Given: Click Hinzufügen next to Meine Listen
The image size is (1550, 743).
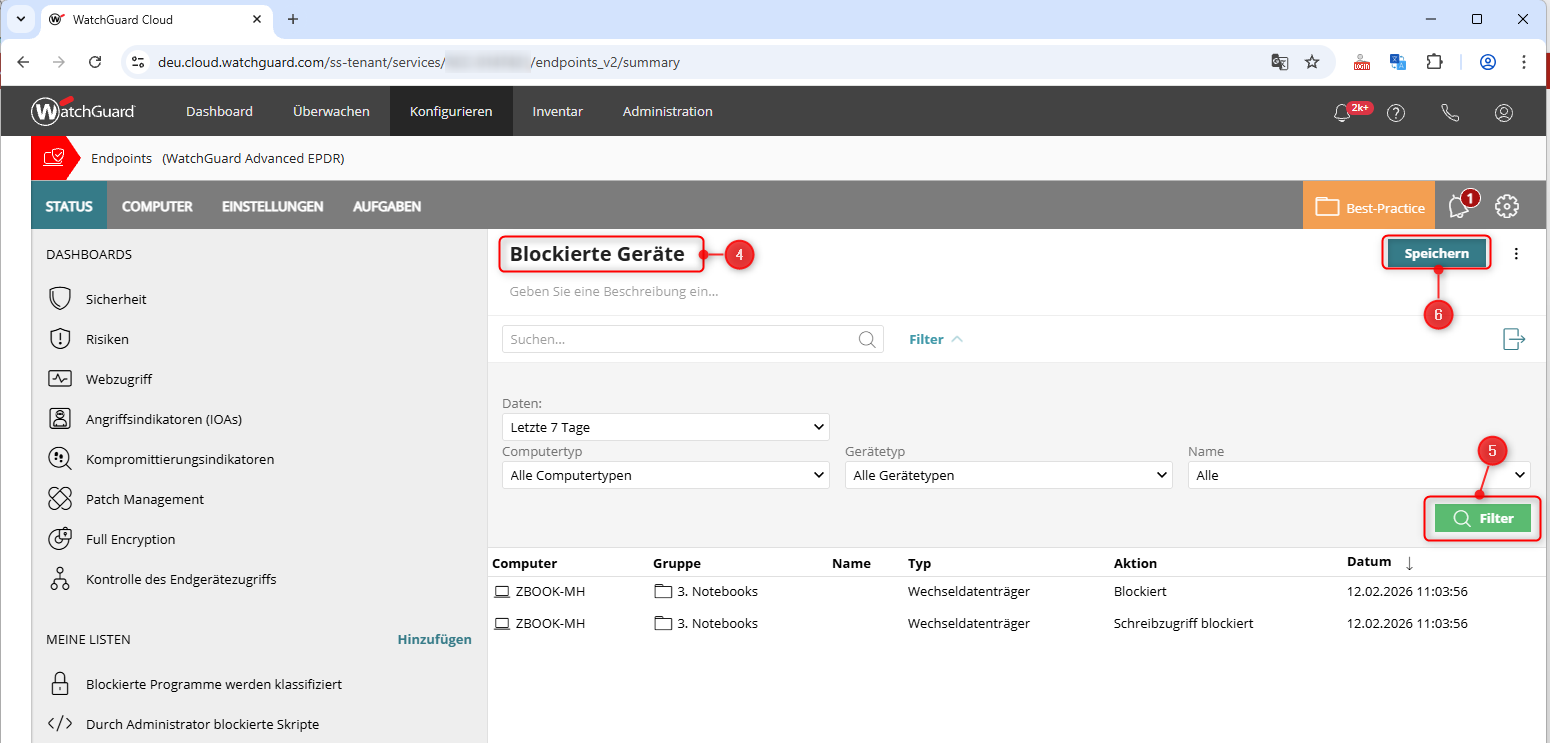Looking at the screenshot, I should 434,639.
